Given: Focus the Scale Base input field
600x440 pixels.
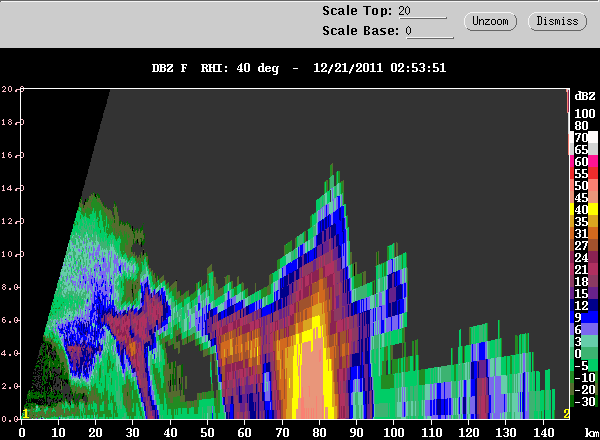Looking at the screenshot, I should [x=429, y=31].
